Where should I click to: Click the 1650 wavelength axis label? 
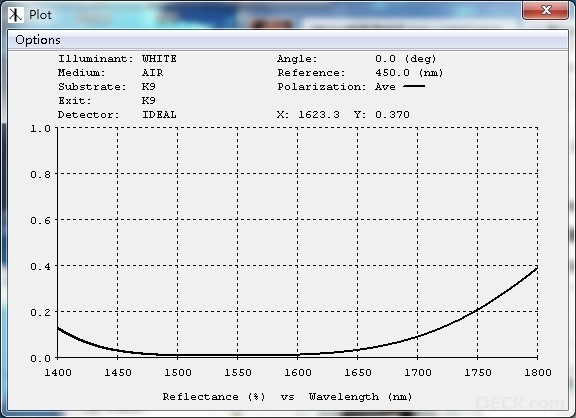point(357,372)
